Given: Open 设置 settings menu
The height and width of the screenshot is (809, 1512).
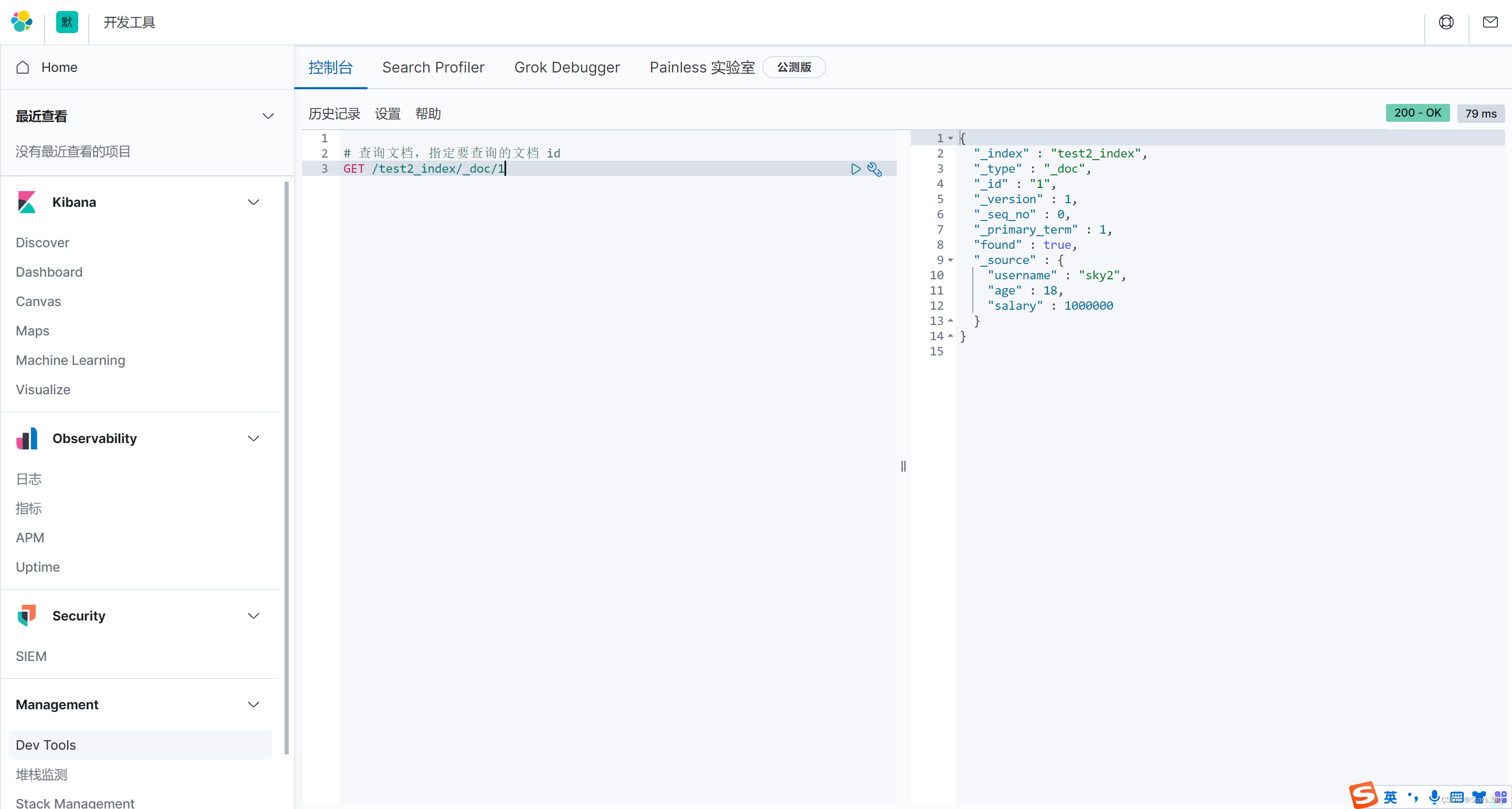Looking at the screenshot, I should coord(387,114).
